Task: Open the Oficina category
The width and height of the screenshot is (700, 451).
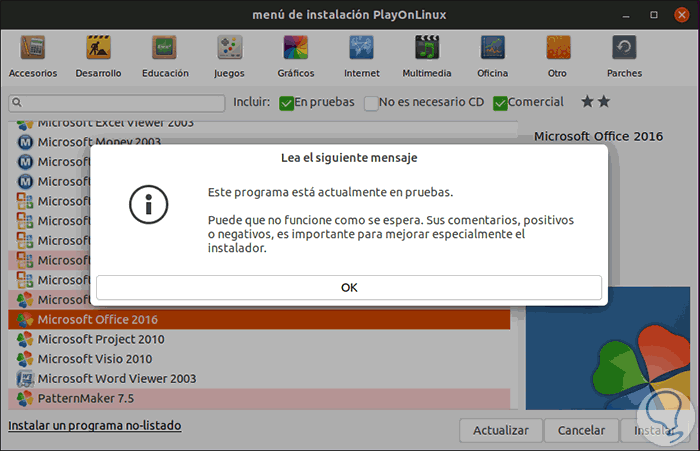Action: [x=492, y=57]
